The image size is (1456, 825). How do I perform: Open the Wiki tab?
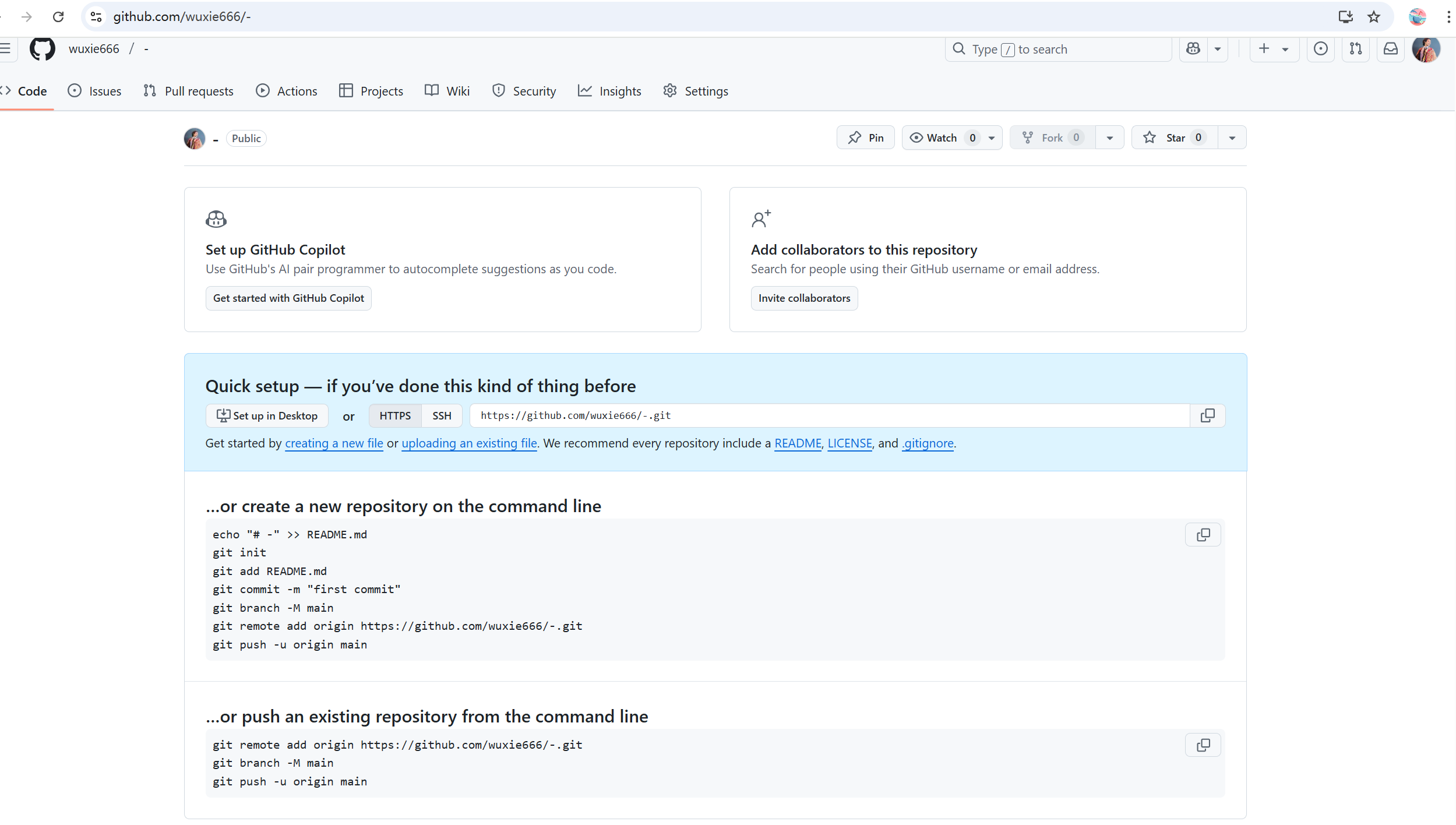447,91
